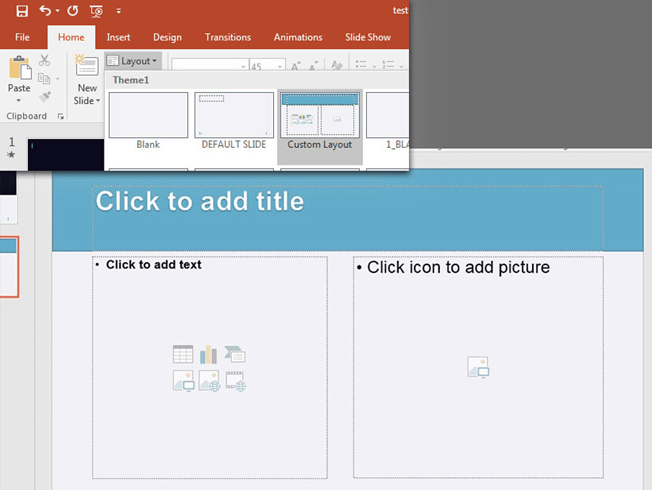
Task: Click the 'Click to add title' placeholder
Action: tap(347, 202)
